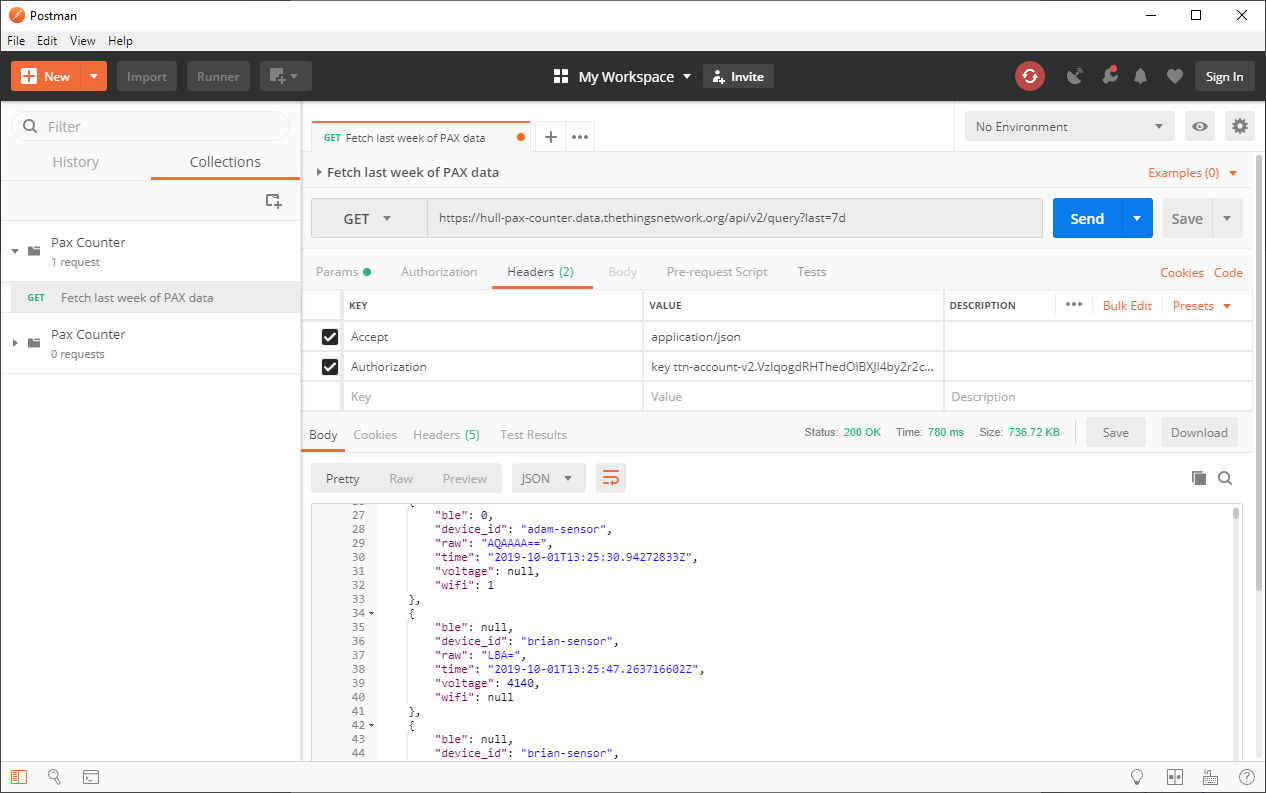Screen dimensions: 1266x793
Task: Switch to History tab in sidebar
Action: (x=76, y=162)
